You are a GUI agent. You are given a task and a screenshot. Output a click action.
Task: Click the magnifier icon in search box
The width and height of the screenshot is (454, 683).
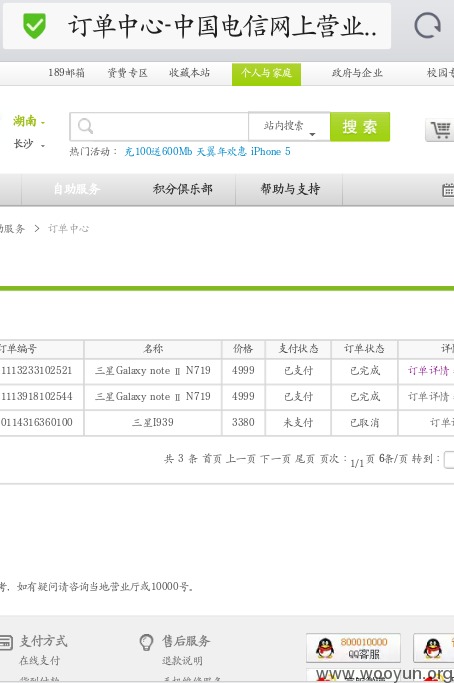coord(85,126)
